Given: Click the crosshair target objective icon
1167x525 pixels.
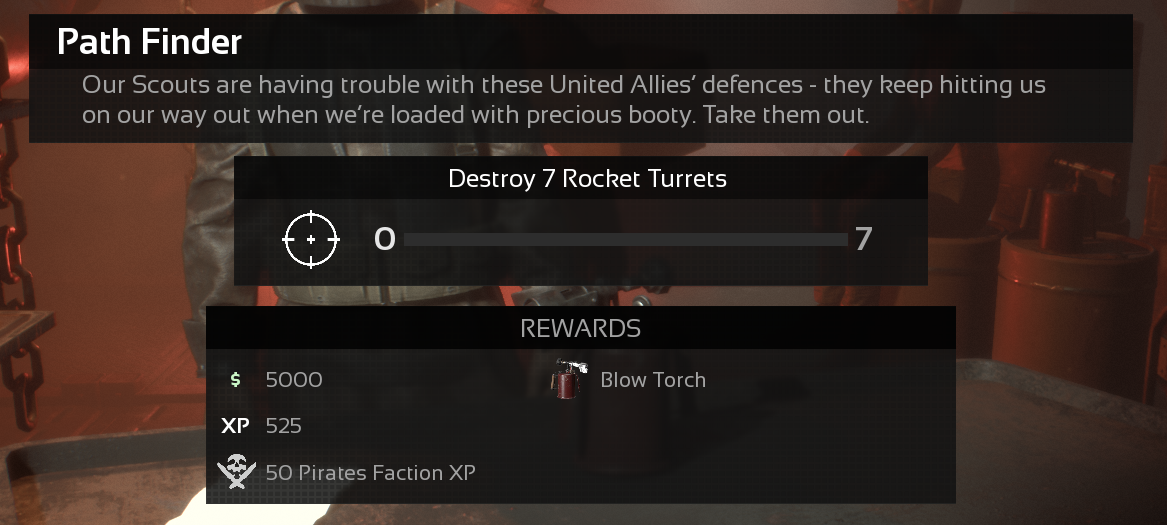Looking at the screenshot, I should point(311,240).
